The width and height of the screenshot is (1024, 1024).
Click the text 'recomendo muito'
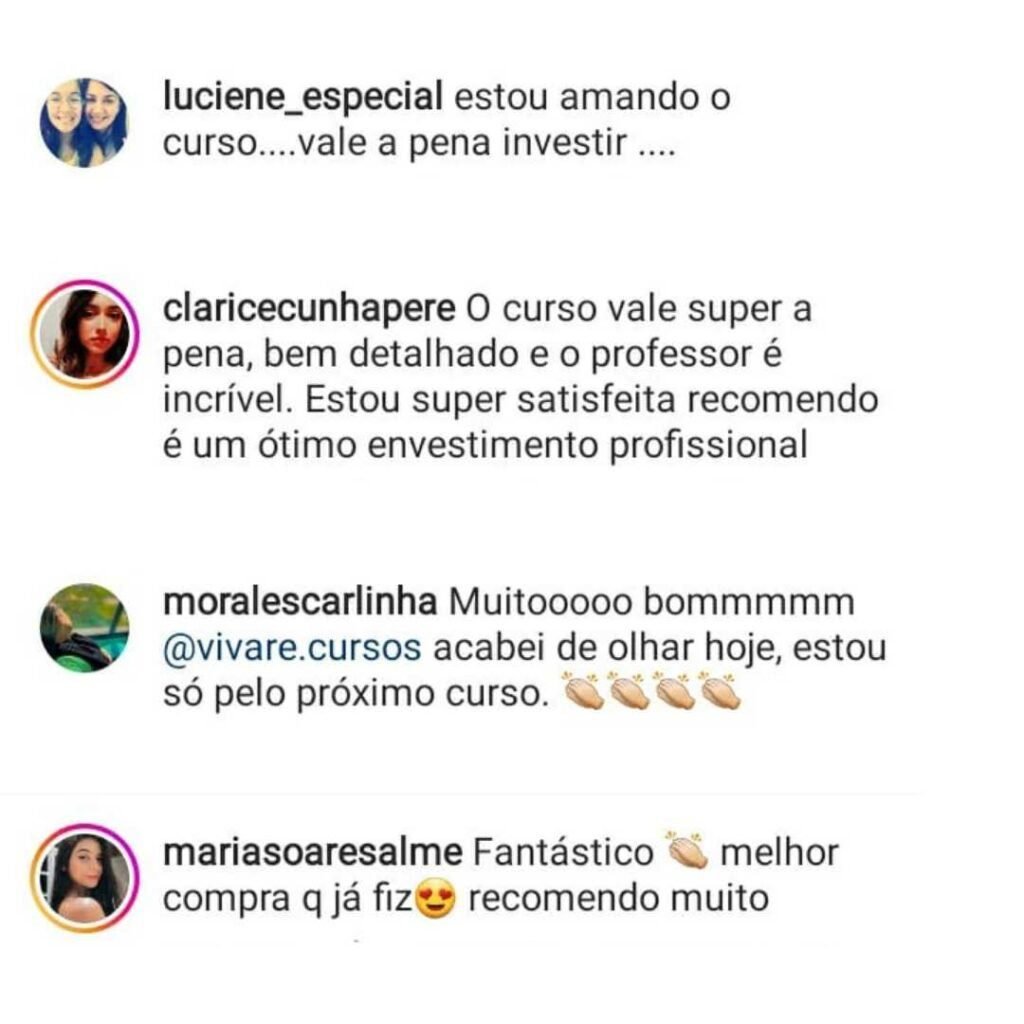[618, 899]
